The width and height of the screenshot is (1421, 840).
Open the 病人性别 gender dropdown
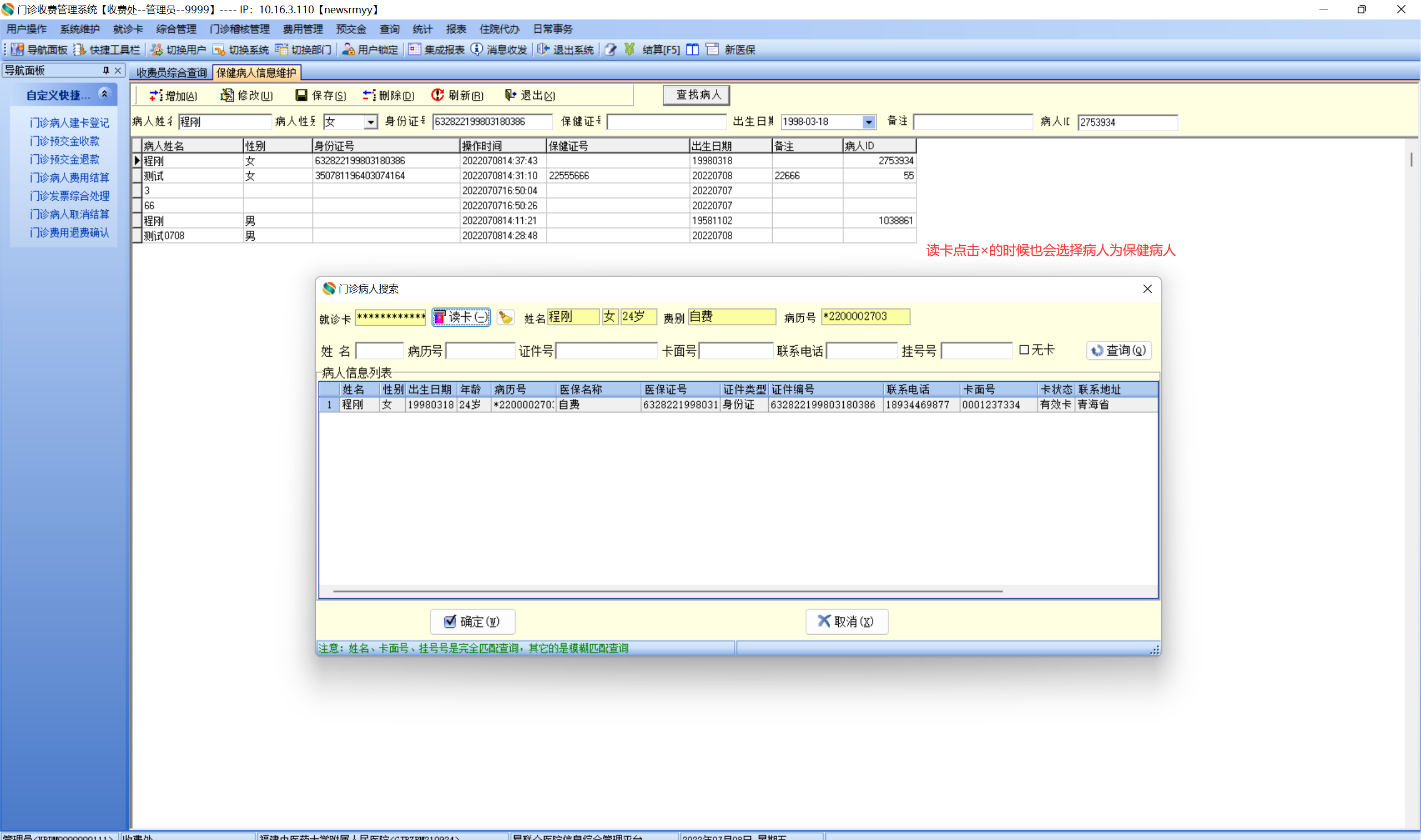point(370,122)
